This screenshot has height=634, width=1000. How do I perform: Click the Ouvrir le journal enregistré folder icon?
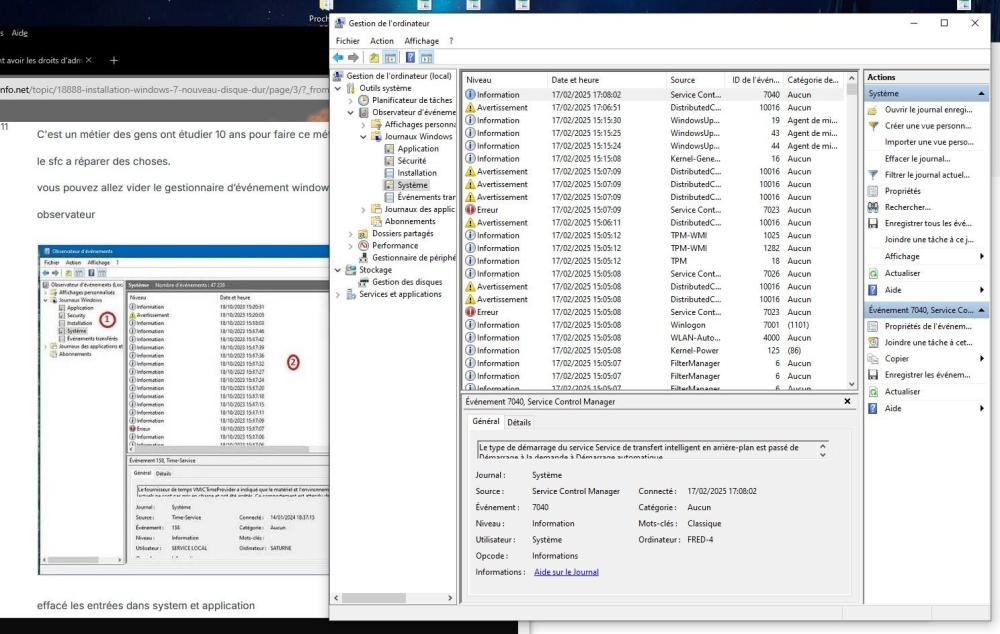tap(873, 109)
